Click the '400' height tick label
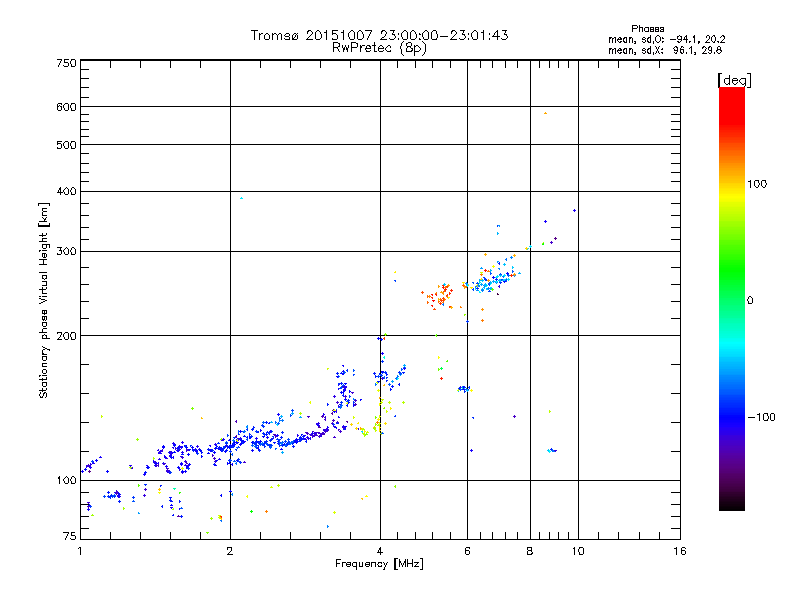 coord(66,192)
